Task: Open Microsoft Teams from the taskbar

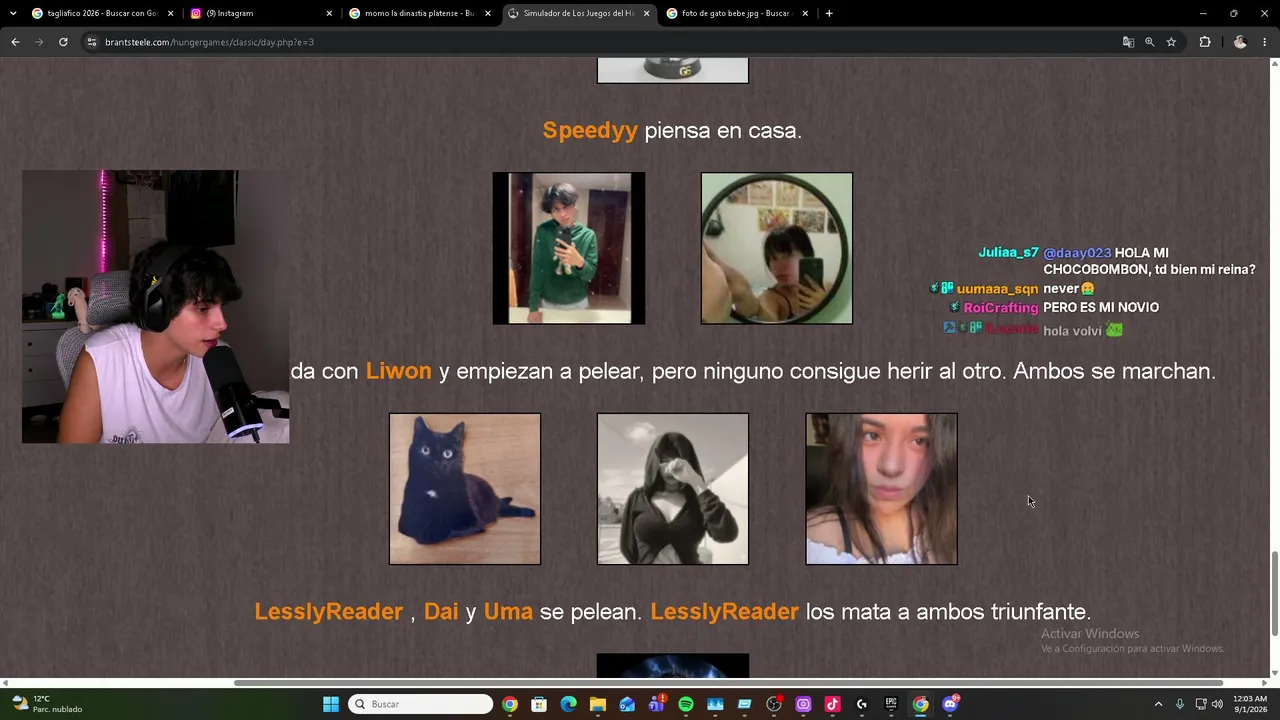Action: [657, 704]
